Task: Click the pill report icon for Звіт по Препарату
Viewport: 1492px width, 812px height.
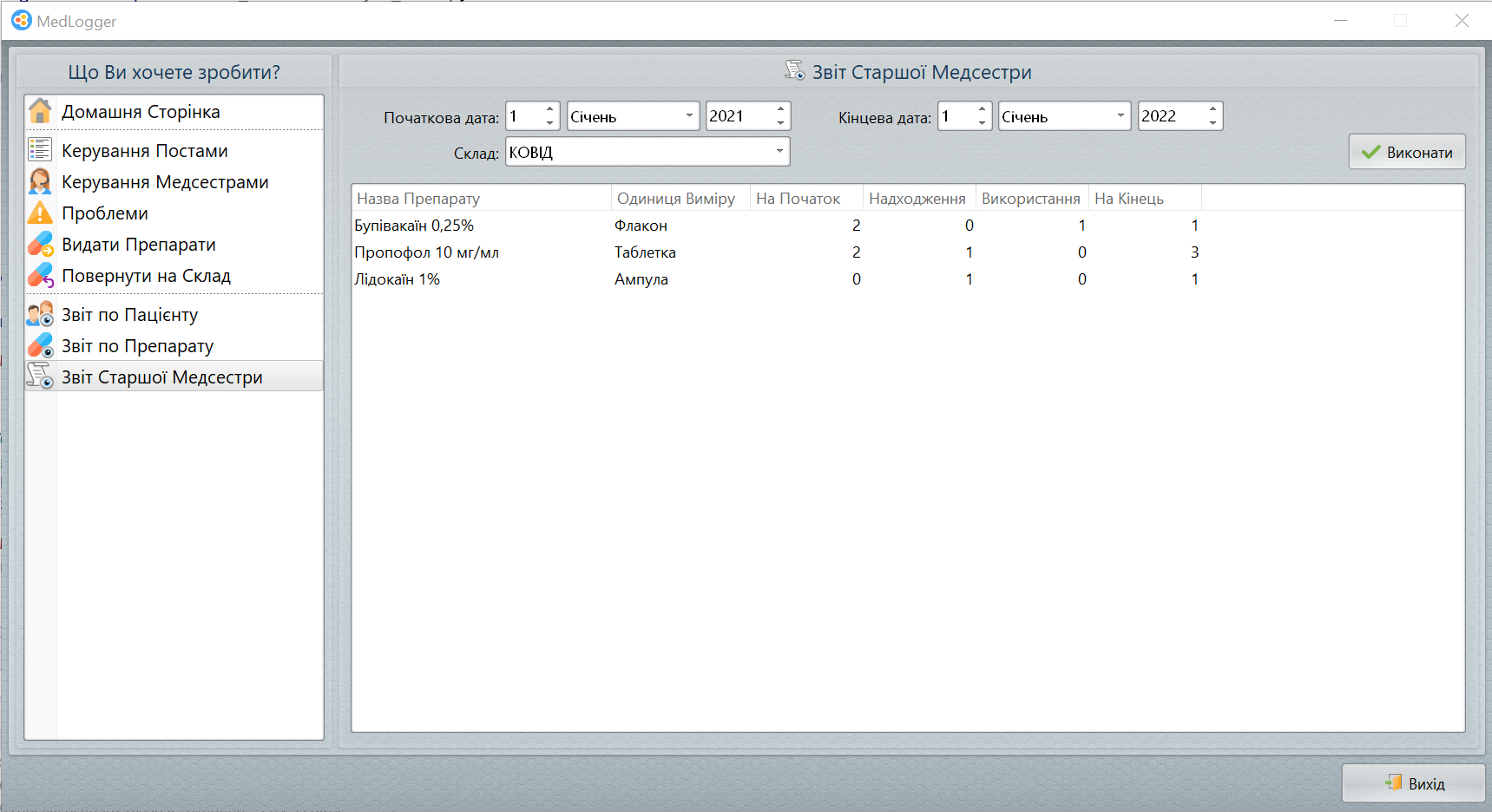Action: click(x=40, y=345)
